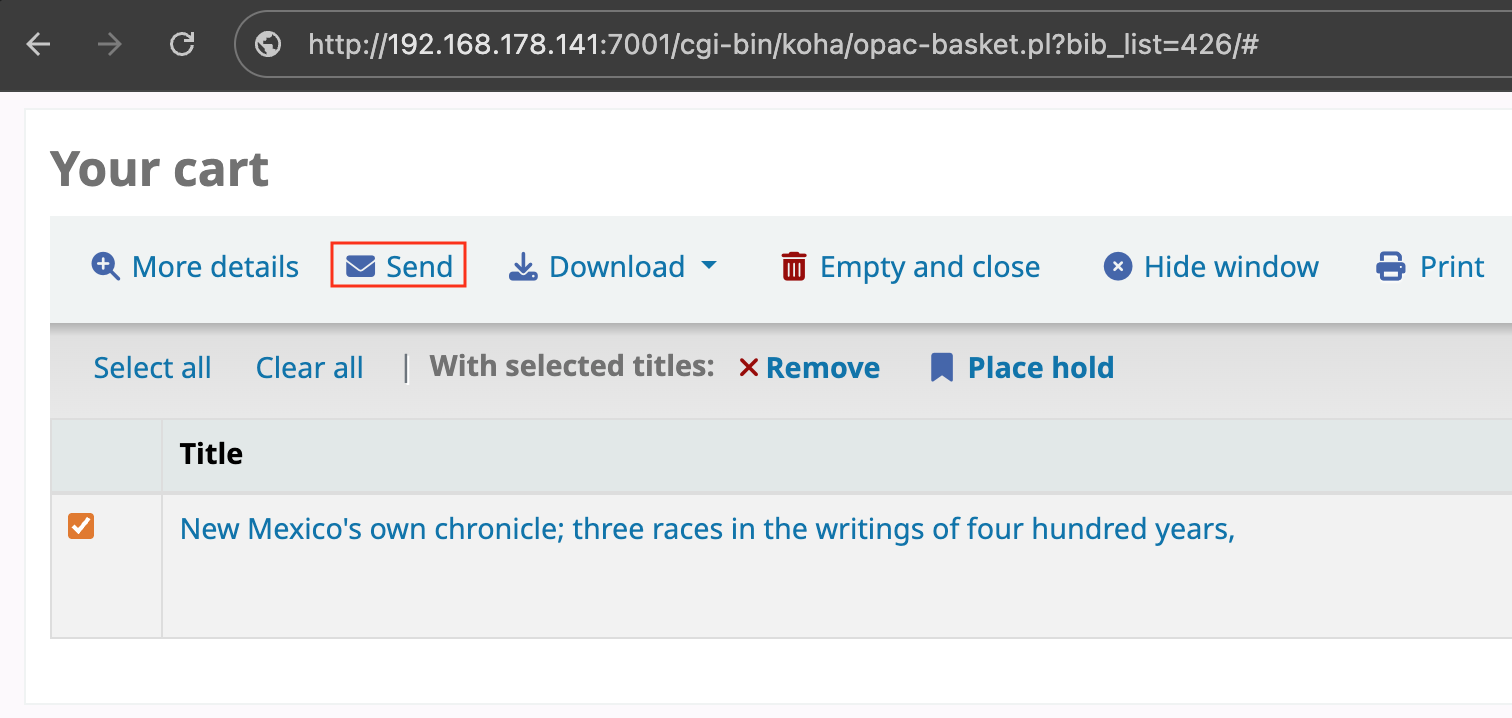
Task: Open the Download menu
Action: tap(614, 266)
